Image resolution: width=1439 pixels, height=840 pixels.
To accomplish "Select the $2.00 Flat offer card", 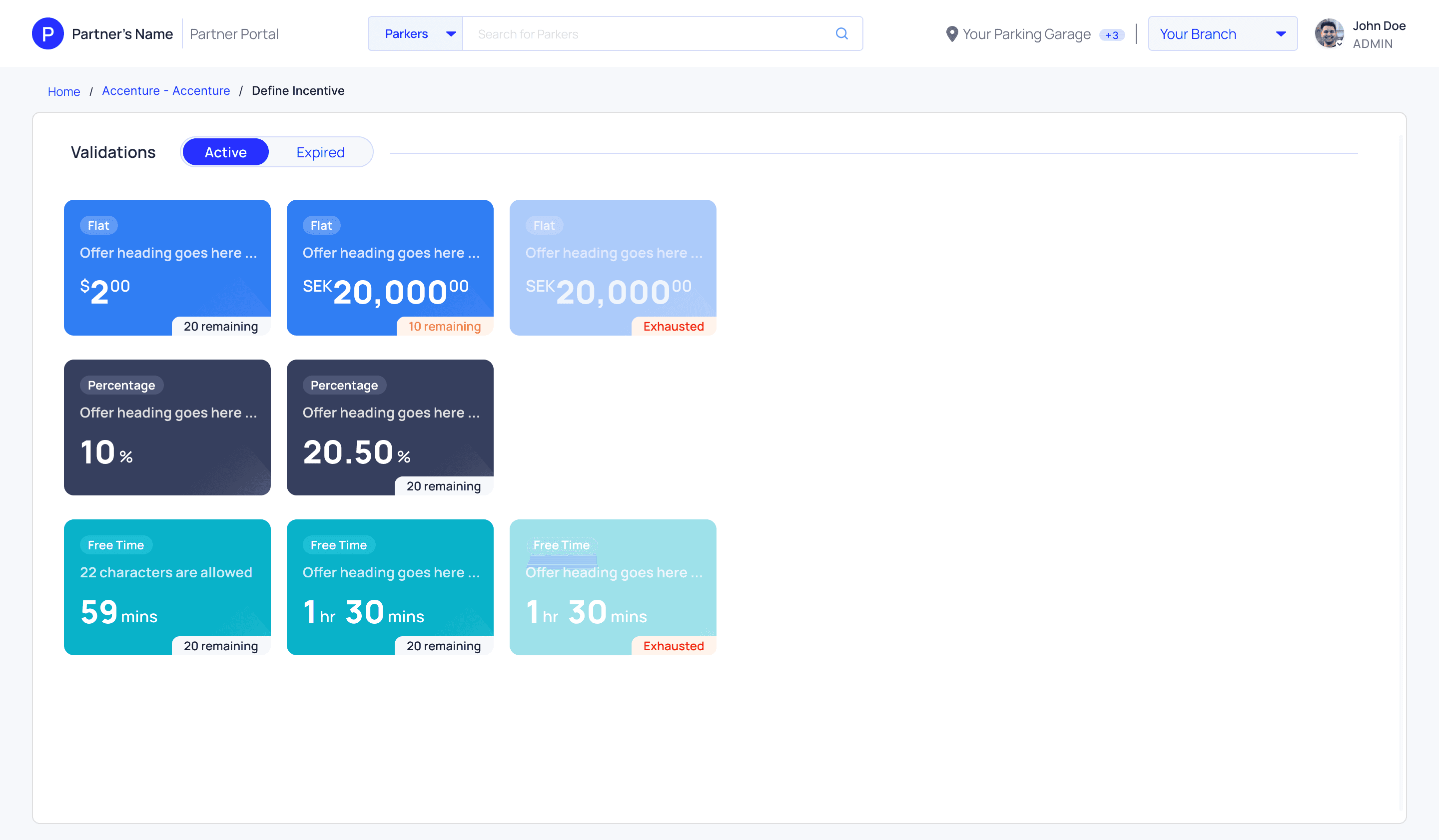I will [x=167, y=267].
